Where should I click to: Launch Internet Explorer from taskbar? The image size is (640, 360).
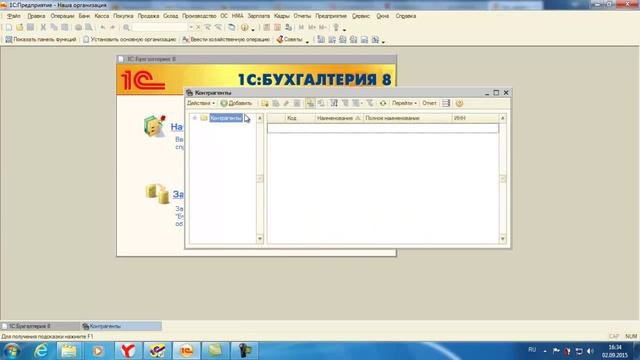[x=41, y=351]
